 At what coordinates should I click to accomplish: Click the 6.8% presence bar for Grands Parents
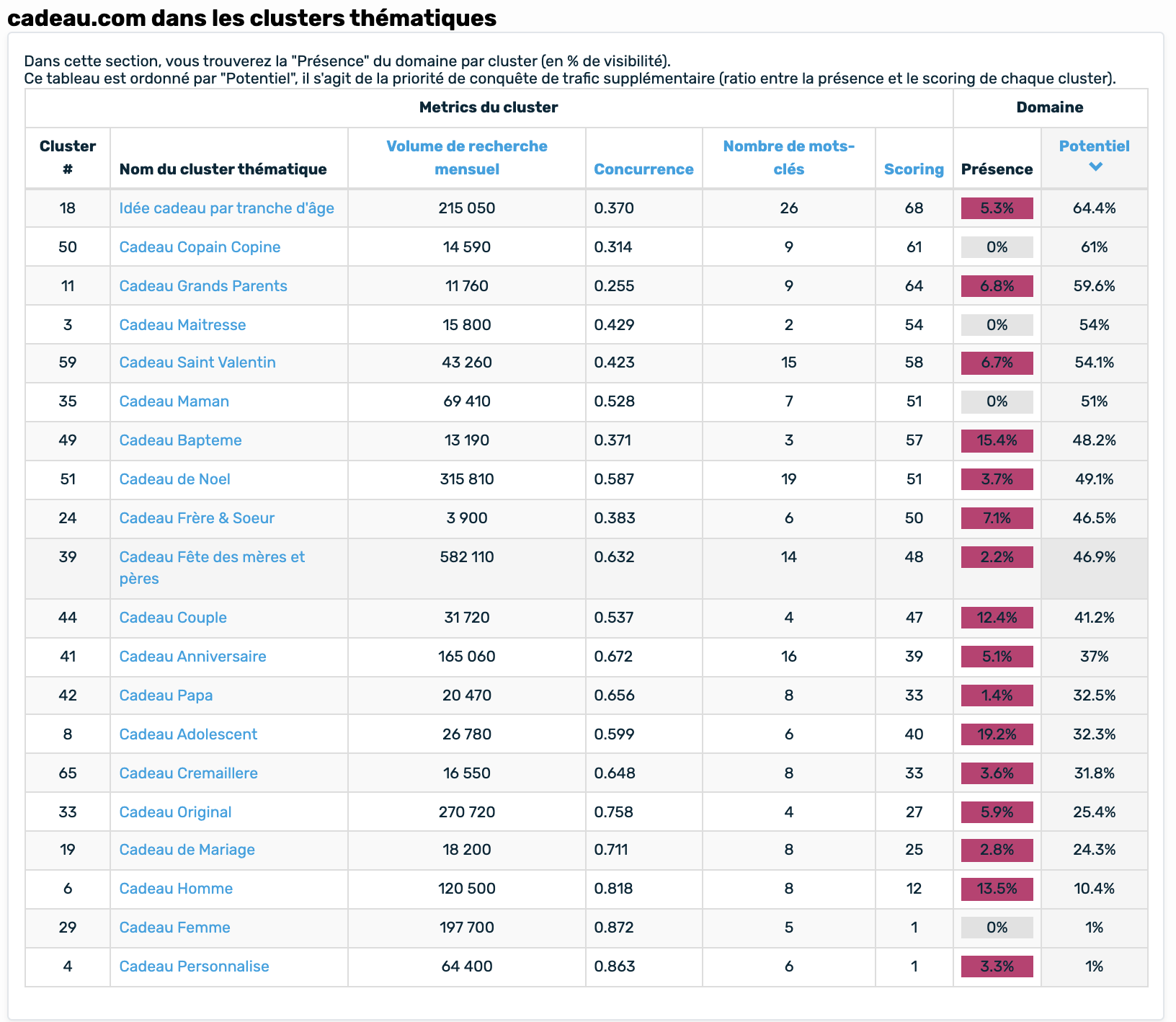coord(997,286)
